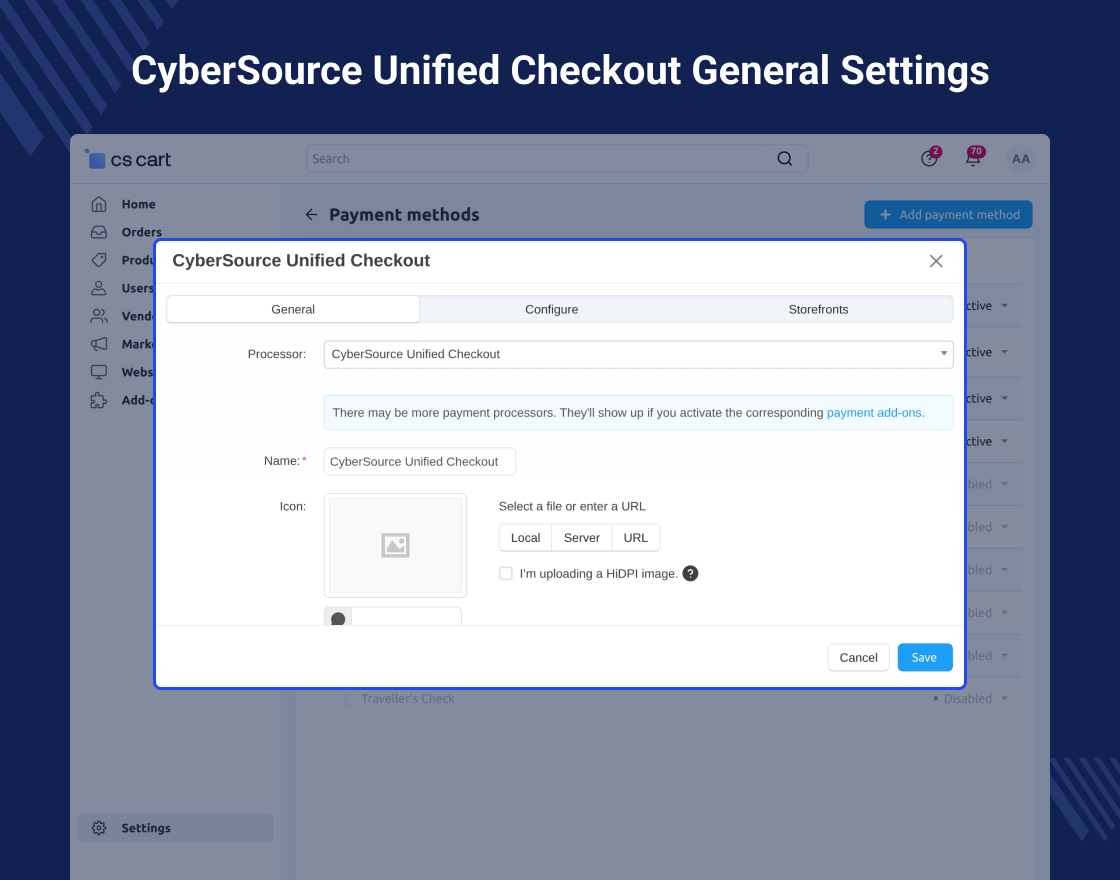The image size is (1120, 880).
Task: Switch to the Configure tab
Action: (x=552, y=309)
